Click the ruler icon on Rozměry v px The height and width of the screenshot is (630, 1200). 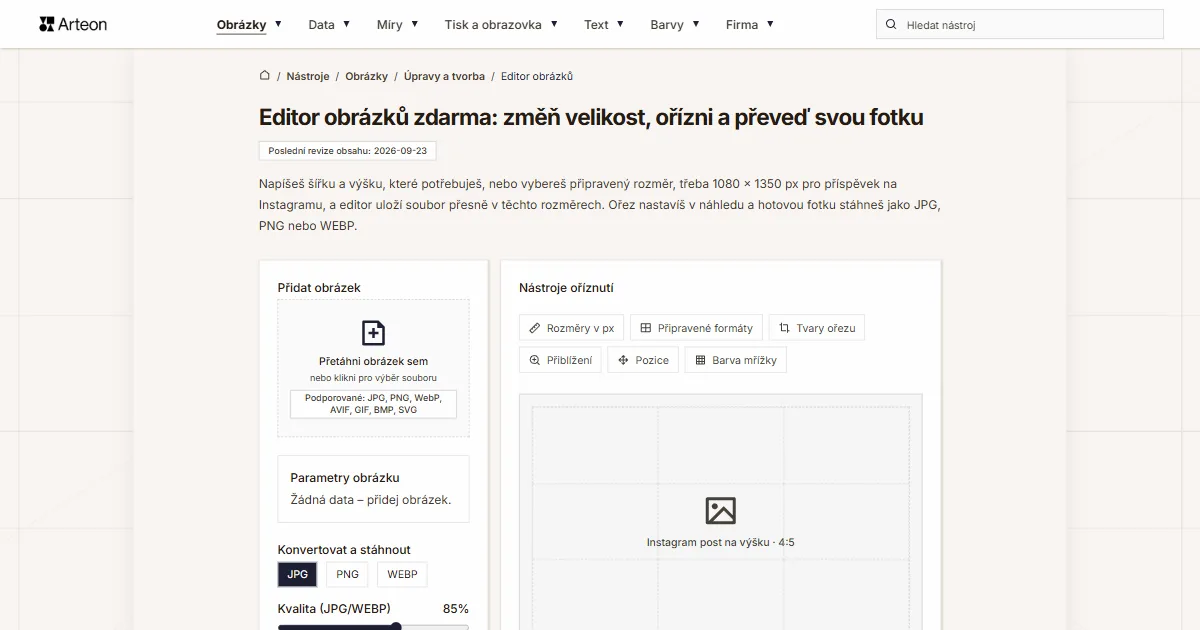point(535,328)
